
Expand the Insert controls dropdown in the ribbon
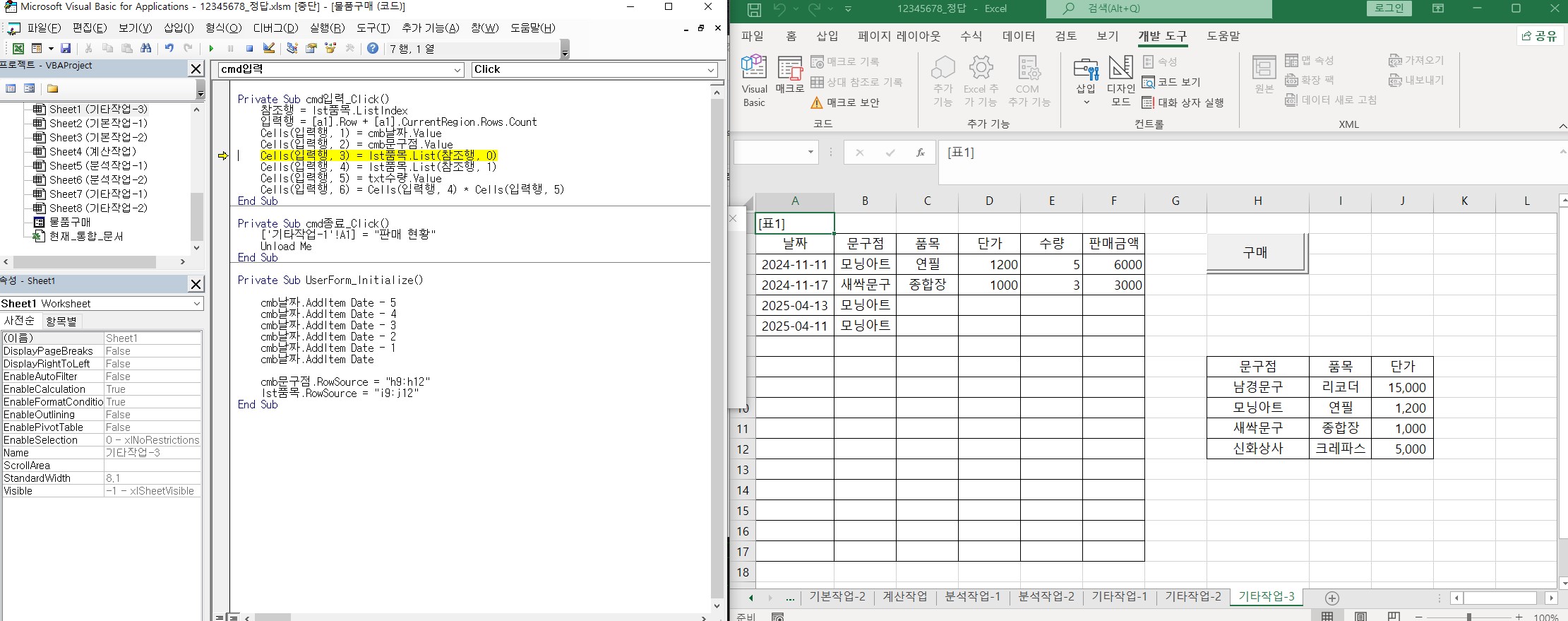(x=1086, y=102)
